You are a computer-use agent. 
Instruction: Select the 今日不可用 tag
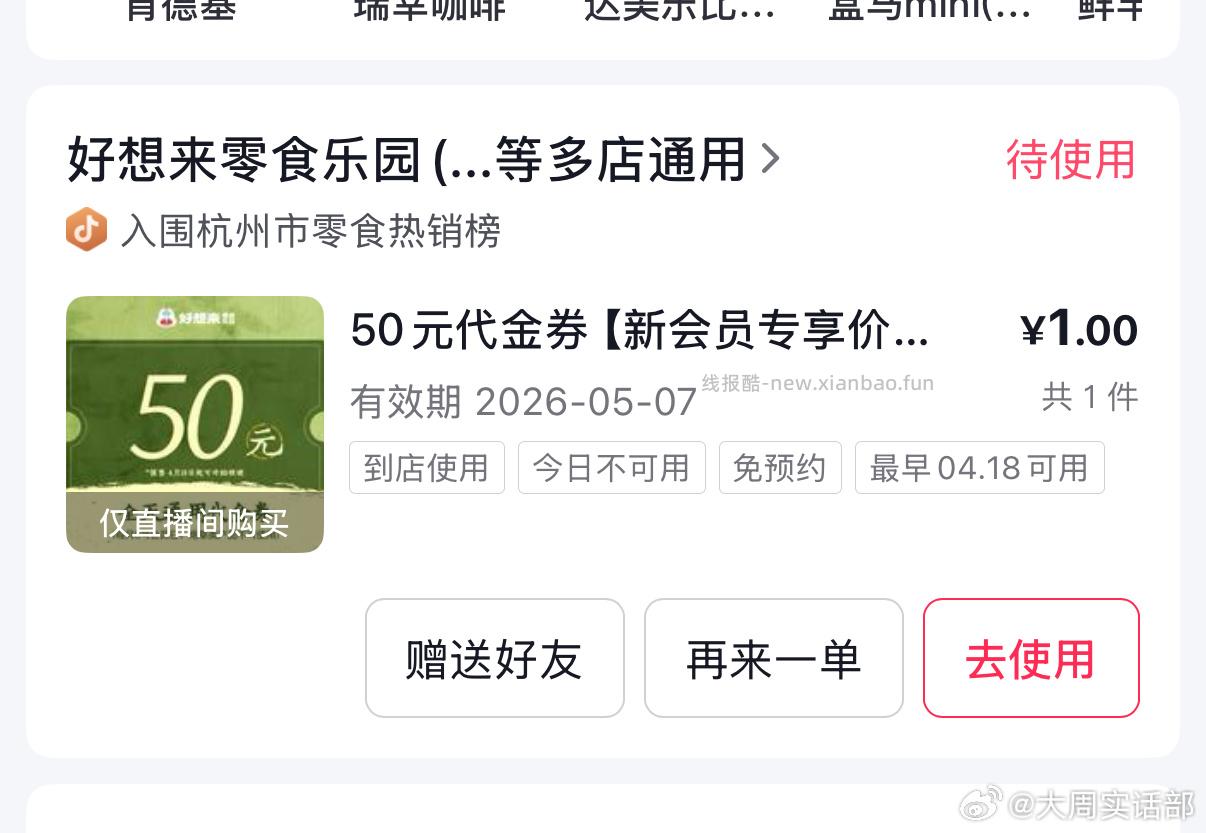click(612, 468)
